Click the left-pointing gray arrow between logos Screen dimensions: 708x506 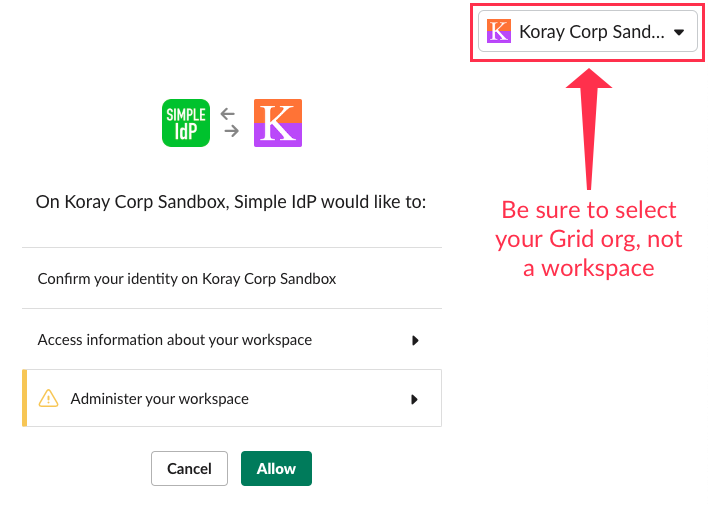click(229, 114)
